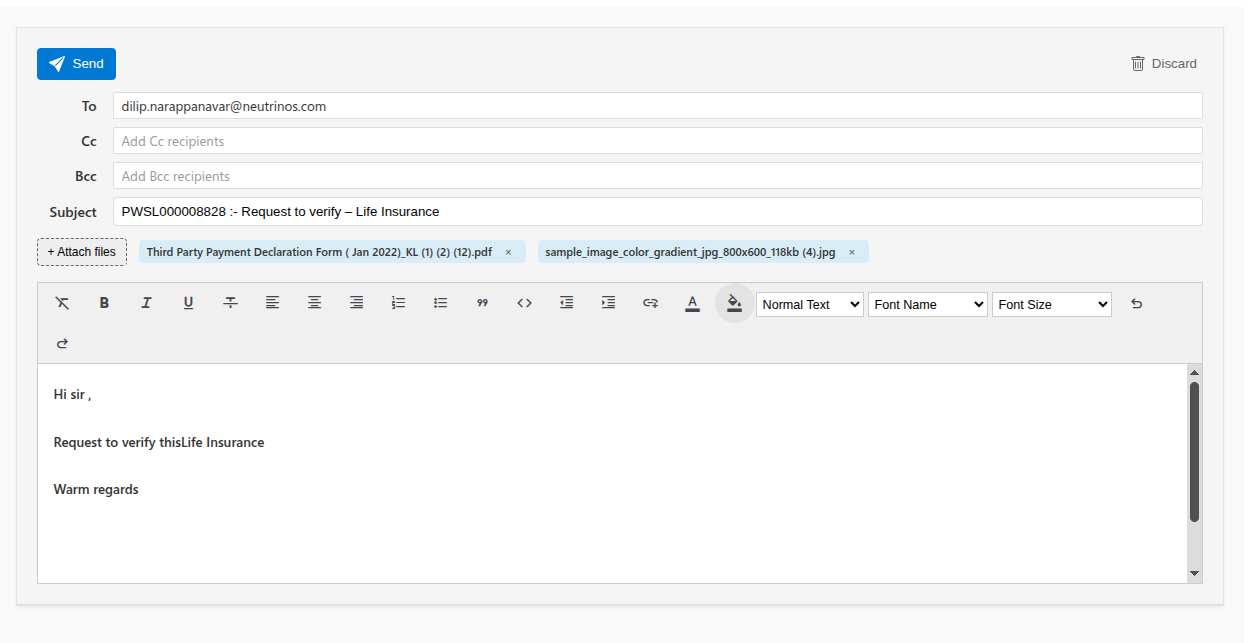1257x643 pixels.
Task: Toggle underline text formatting
Action: [x=188, y=303]
